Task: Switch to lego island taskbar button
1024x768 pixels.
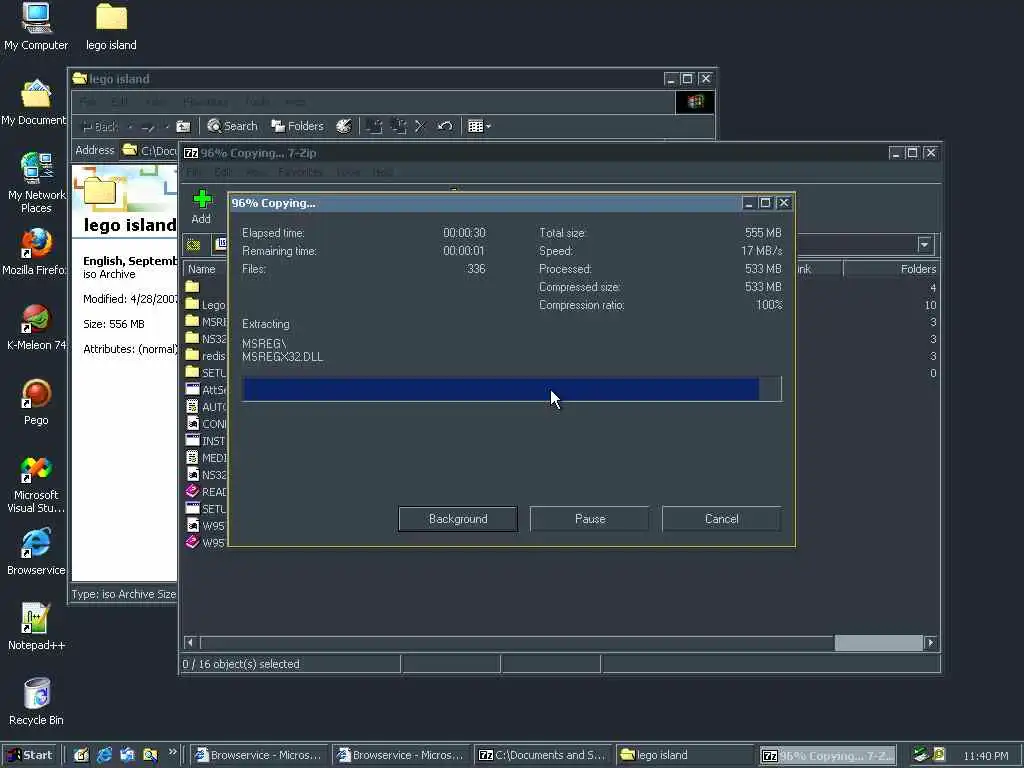Action: [684, 755]
